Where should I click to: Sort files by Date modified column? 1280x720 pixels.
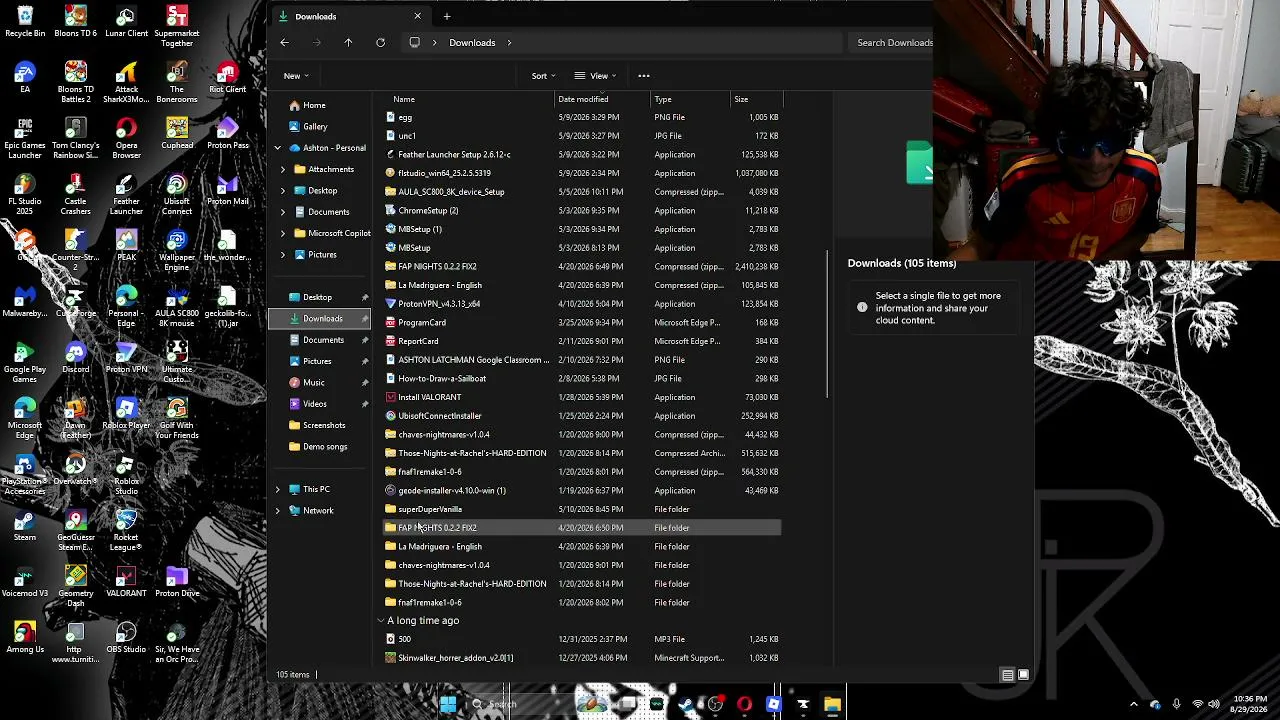click(x=603, y=99)
